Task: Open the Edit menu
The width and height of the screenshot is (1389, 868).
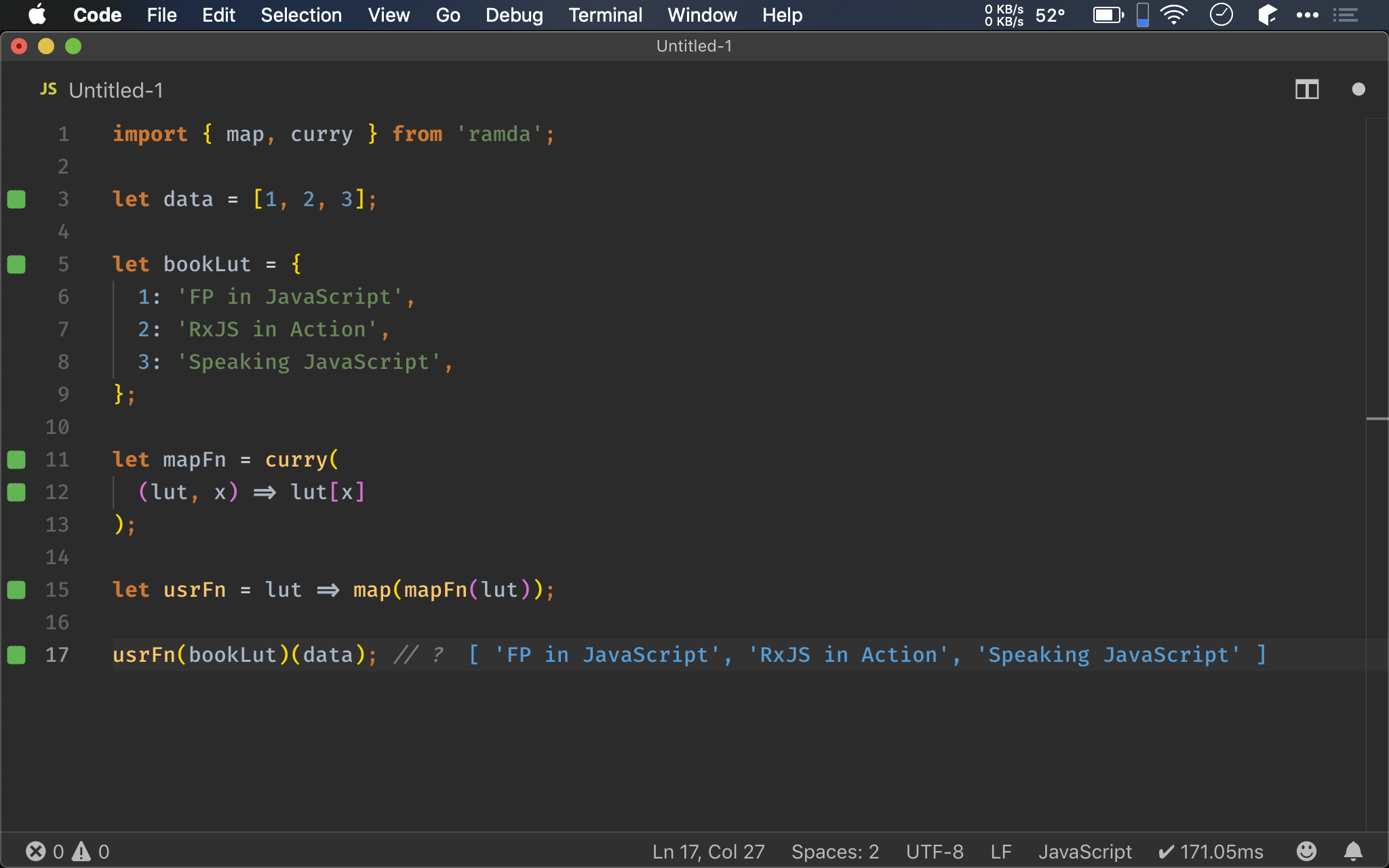Action: pos(218,15)
